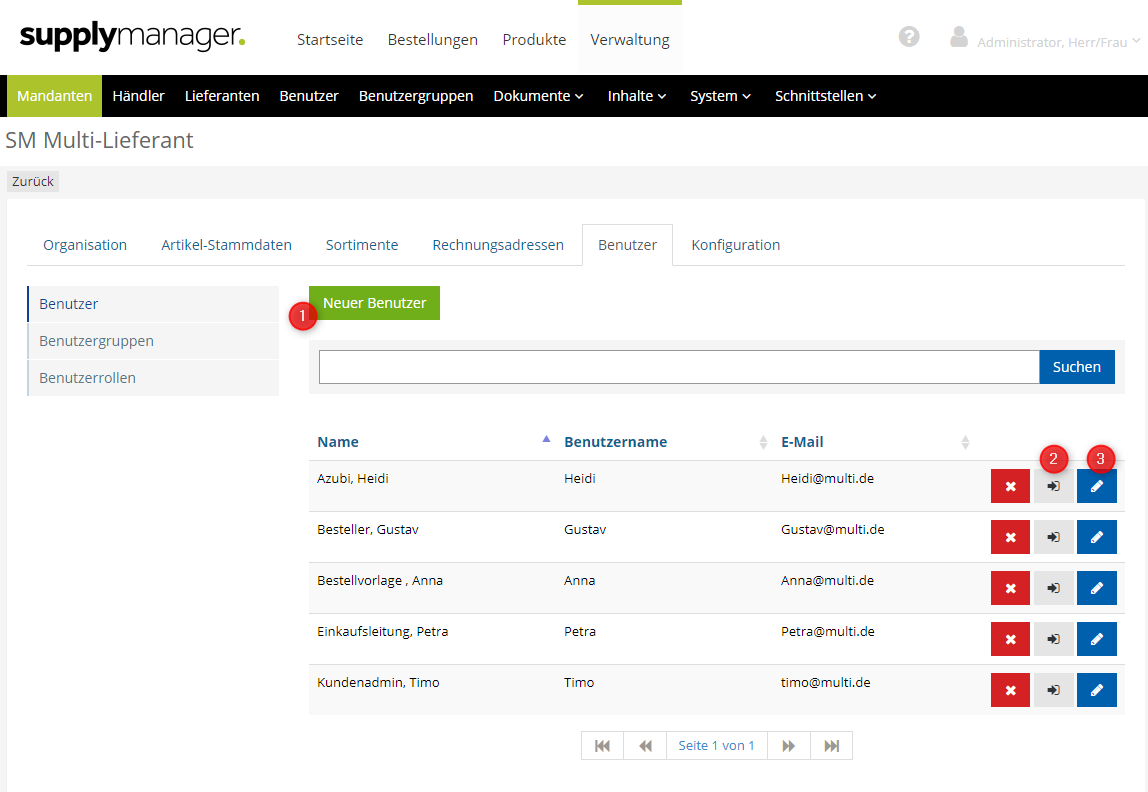Click into the user search input field
The image size is (1148, 792).
point(679,367)
